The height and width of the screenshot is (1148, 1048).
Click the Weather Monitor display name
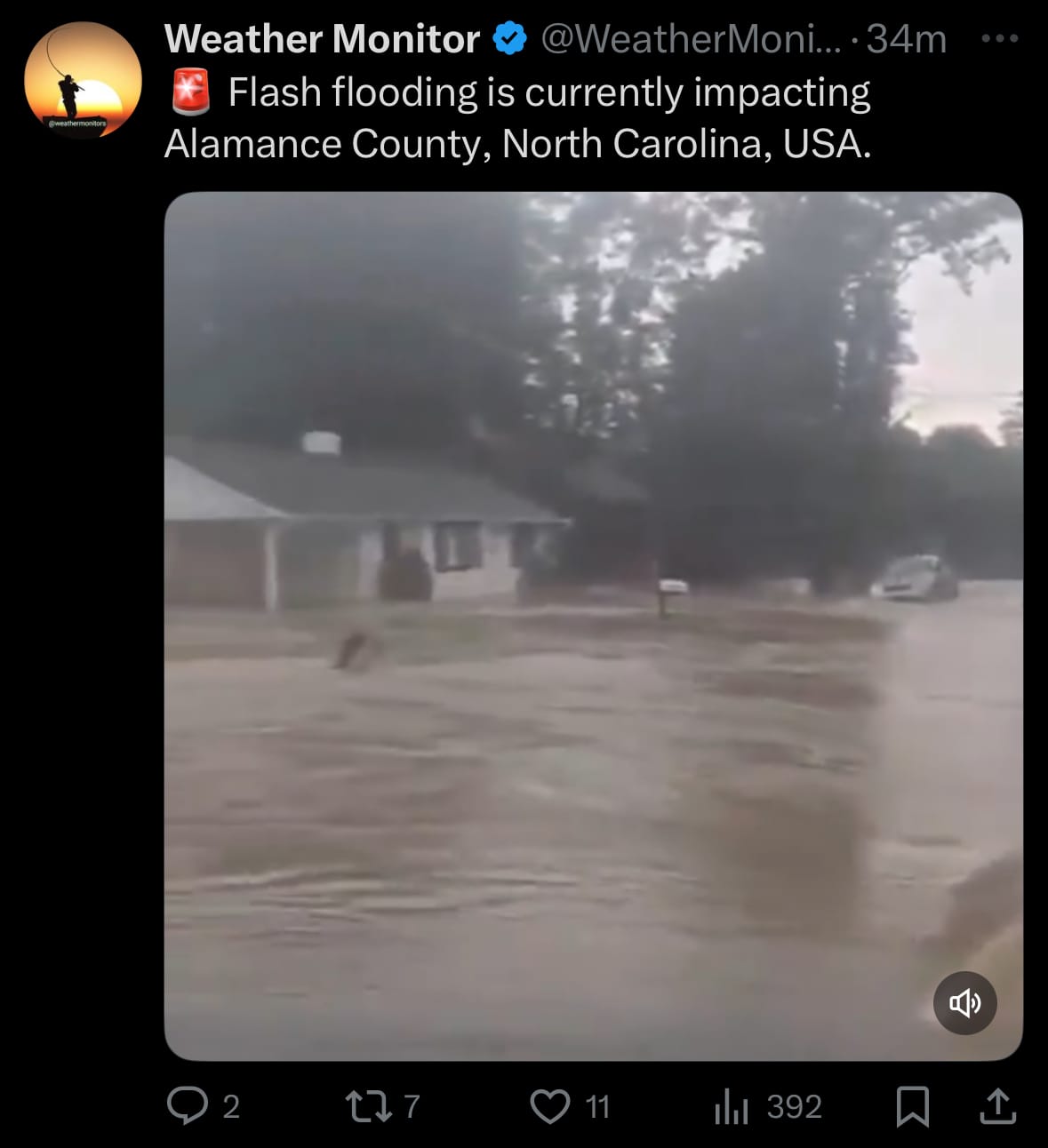point(322,39)
